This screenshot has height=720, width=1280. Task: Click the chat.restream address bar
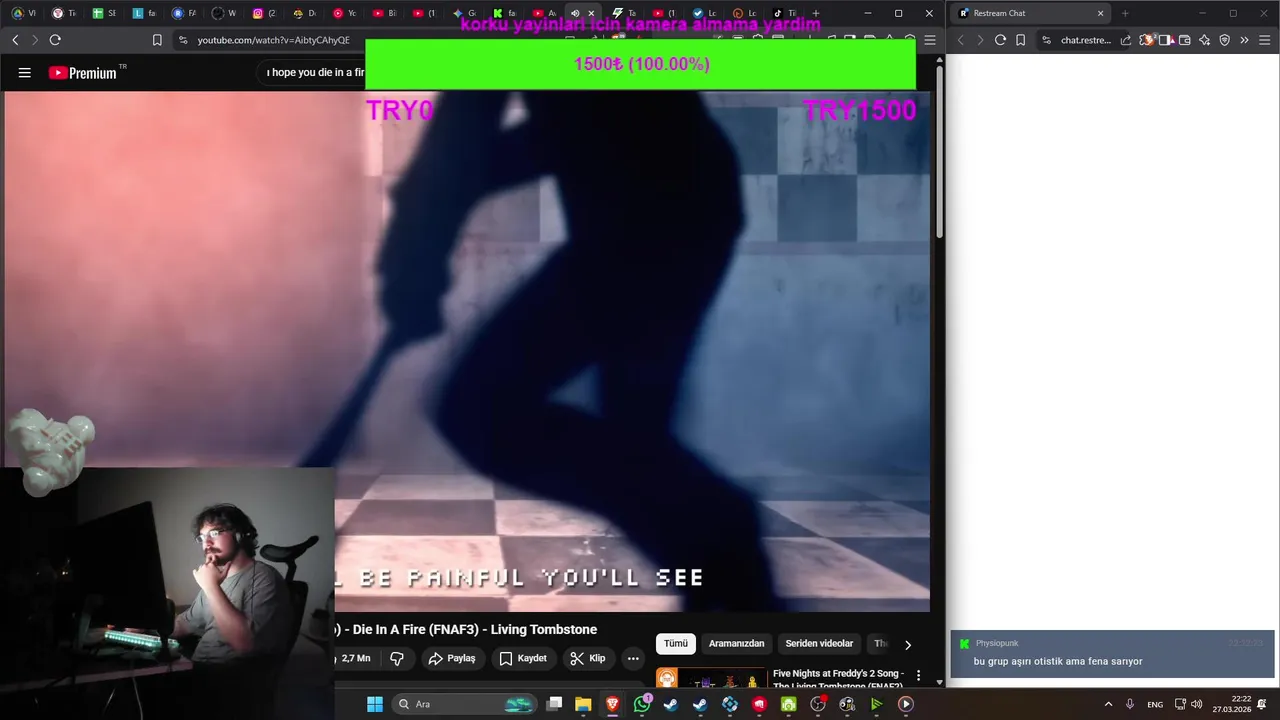click(x=1086, y=40)
